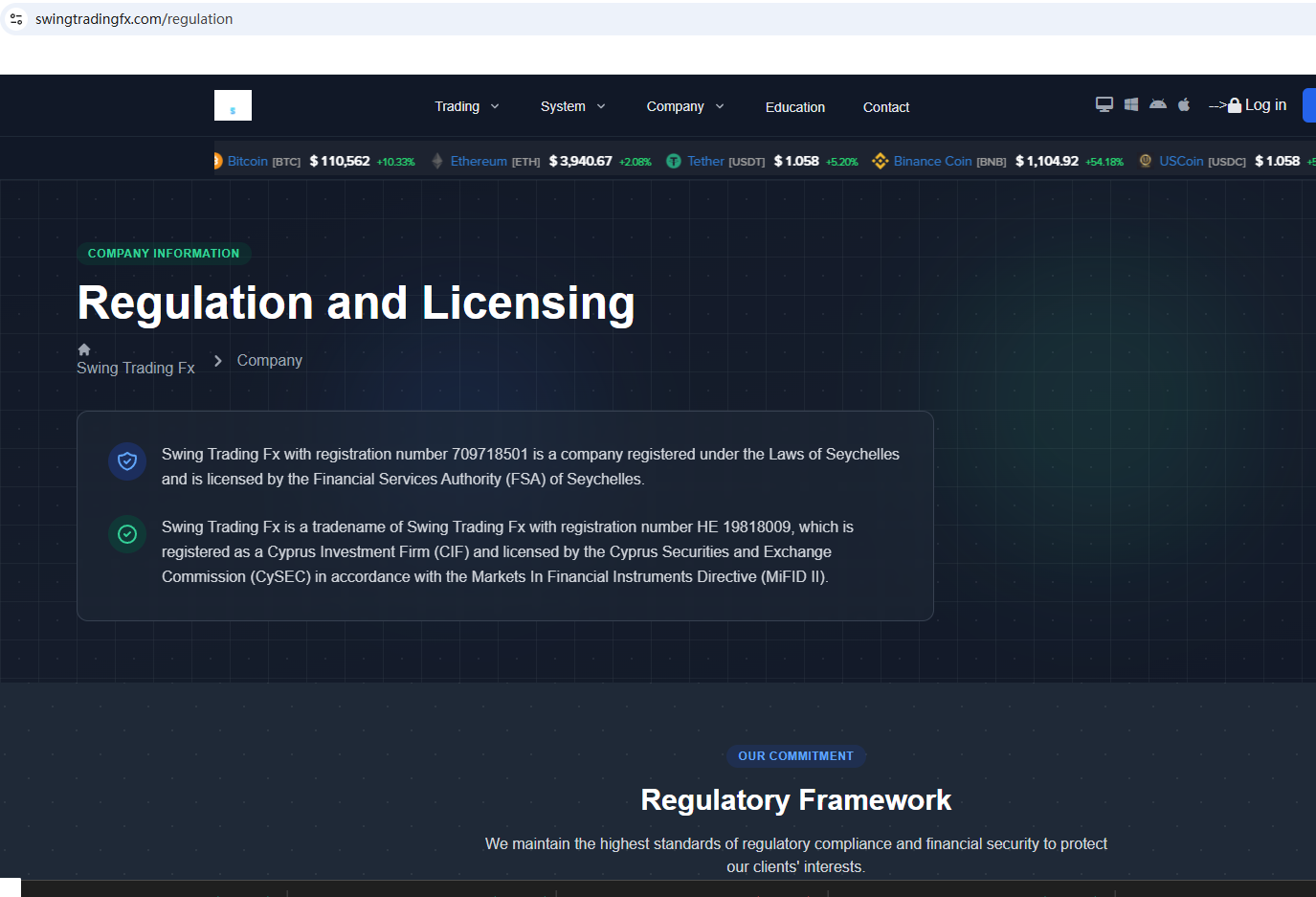Viewport: 1316px width, 897px height.
Task: Click the Apple platform icon
Action: coord(1184,105)
